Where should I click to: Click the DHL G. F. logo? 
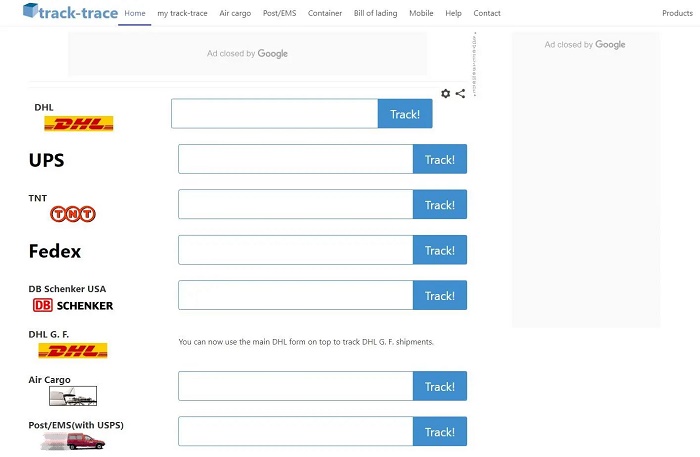click(73, 350)
